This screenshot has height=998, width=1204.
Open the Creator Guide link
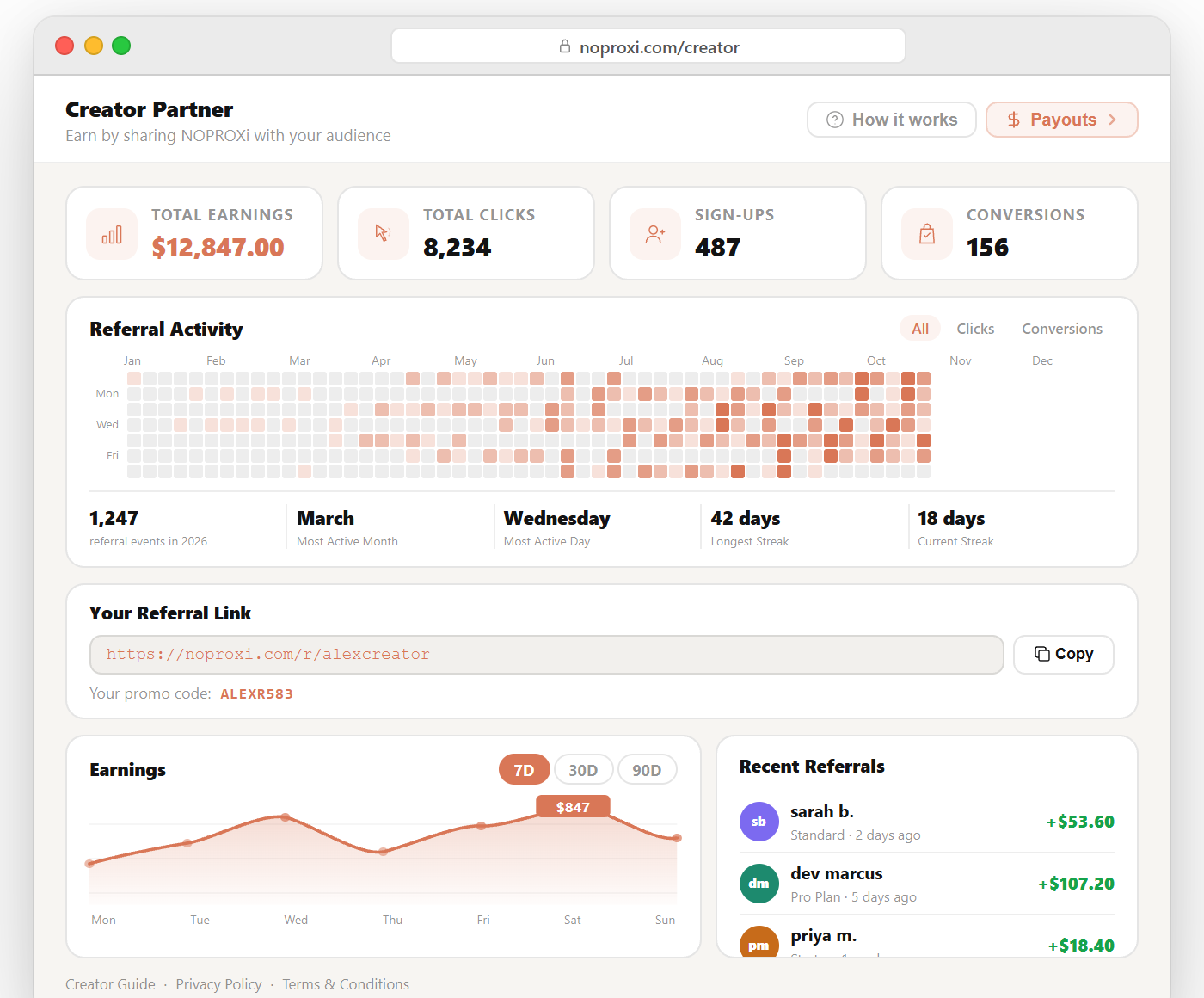pyautogui.click(x=110, y=984)
